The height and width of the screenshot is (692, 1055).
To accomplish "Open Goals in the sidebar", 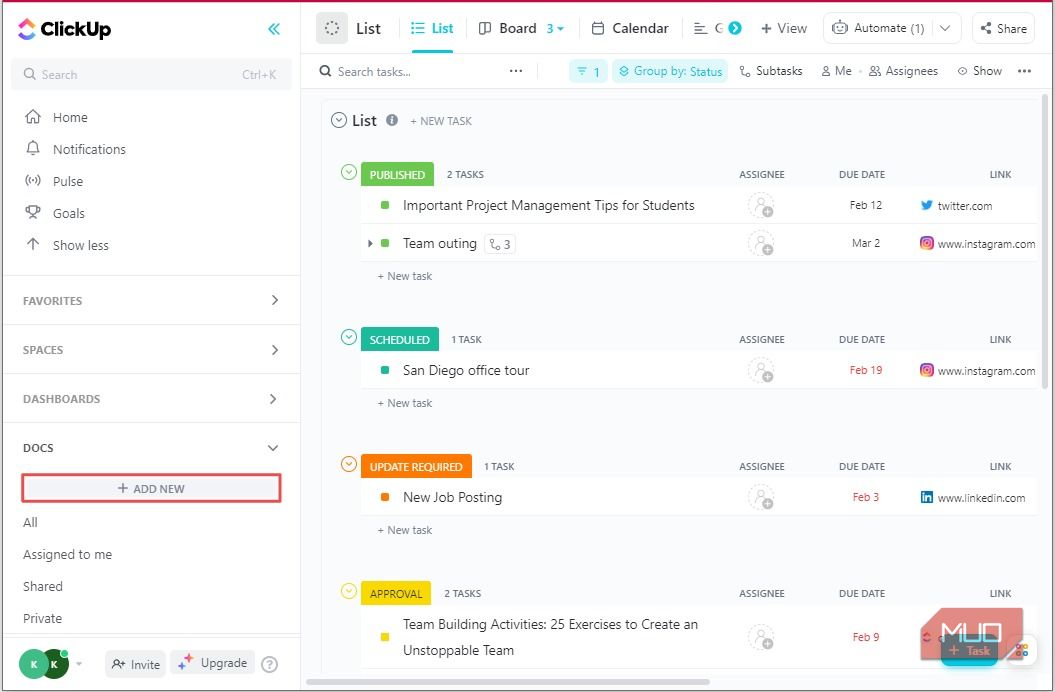I will click(x=69, y=213).
